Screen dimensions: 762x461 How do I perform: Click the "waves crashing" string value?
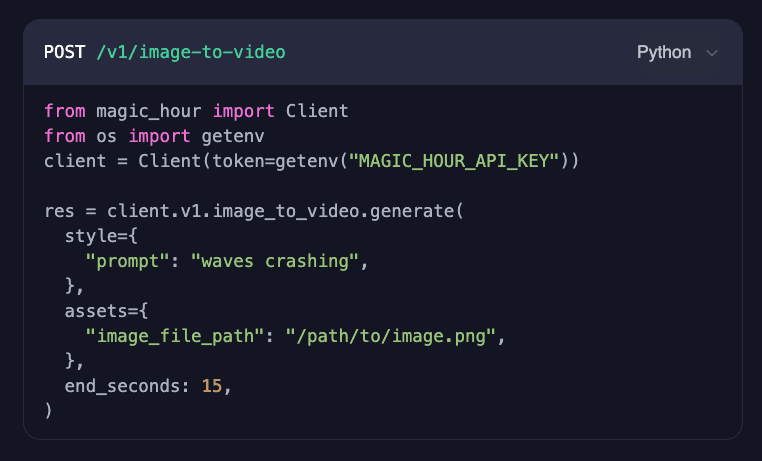275,261
